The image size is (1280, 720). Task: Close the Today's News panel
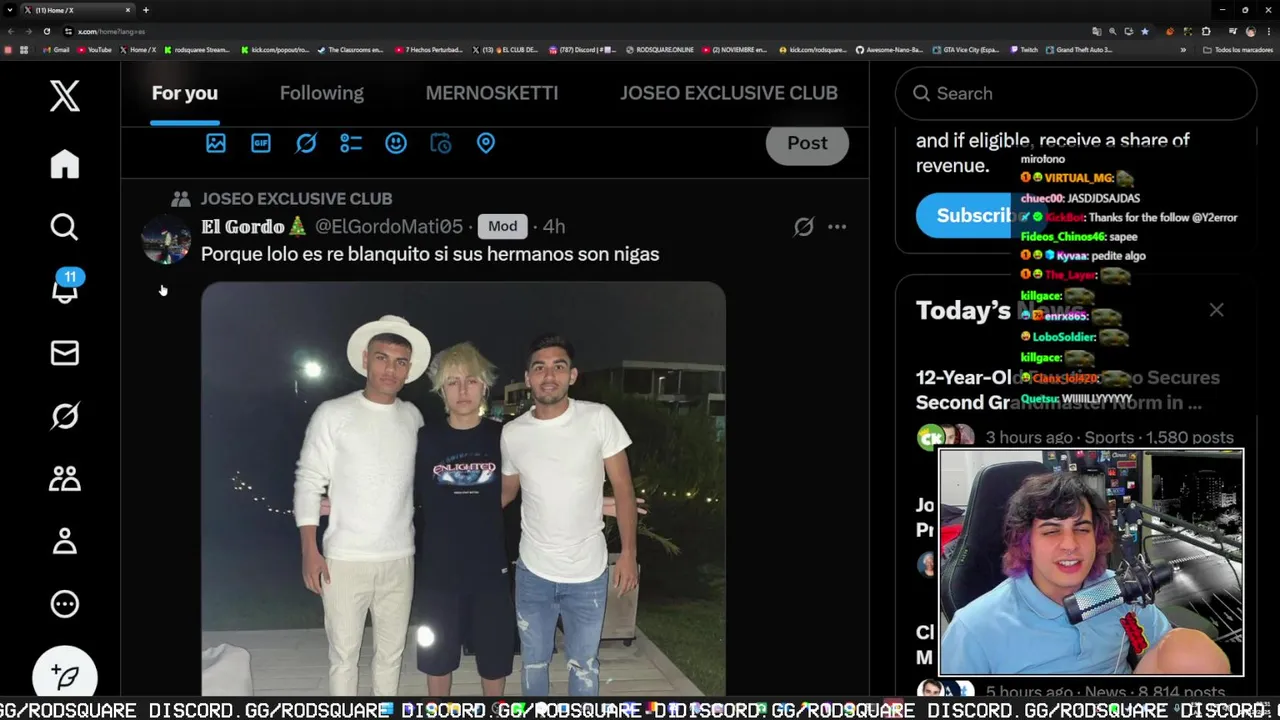click(1216, 310)
